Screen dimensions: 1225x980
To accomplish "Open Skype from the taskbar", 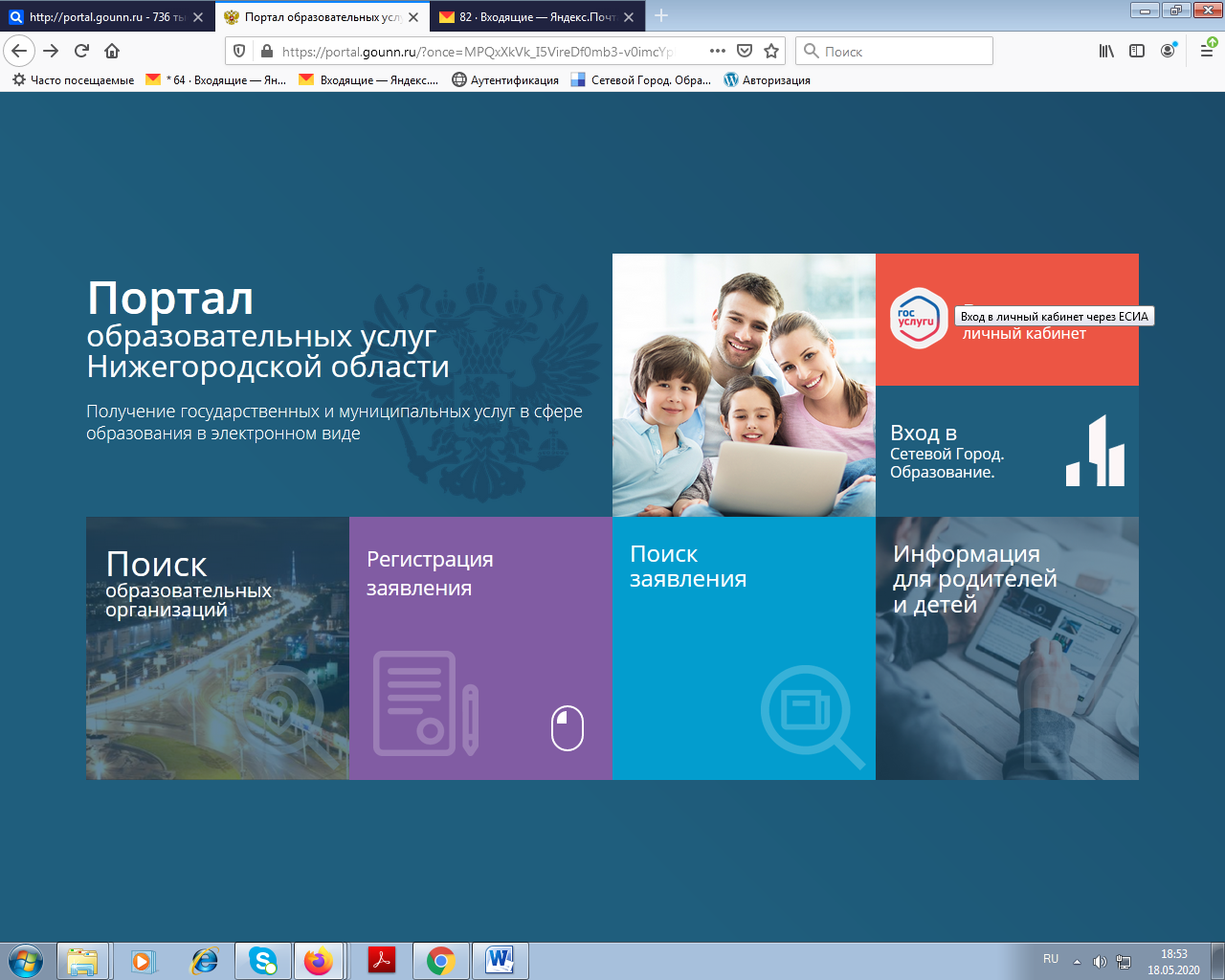I will (263, 961).
